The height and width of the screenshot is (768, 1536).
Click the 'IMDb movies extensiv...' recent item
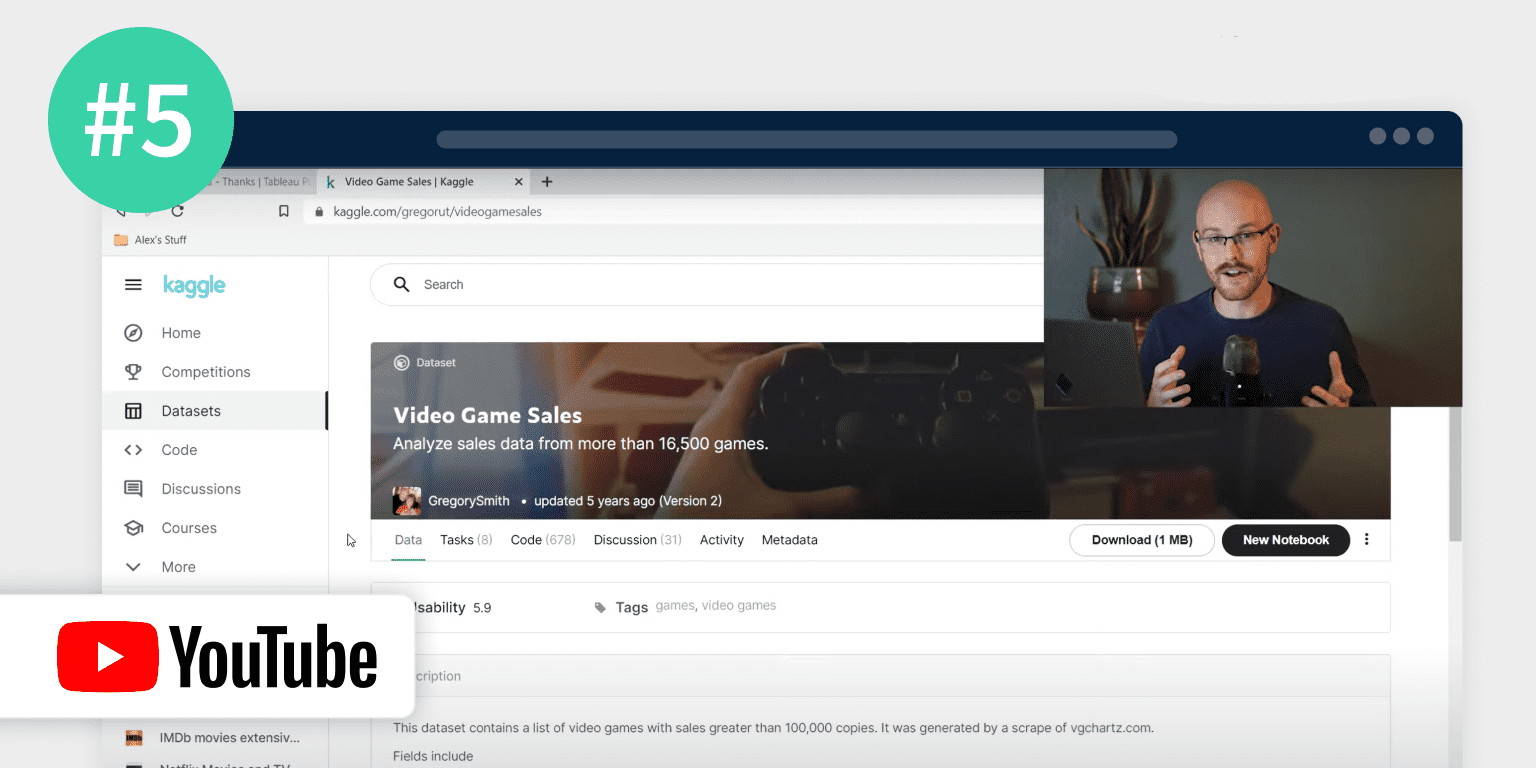(230, 738)
